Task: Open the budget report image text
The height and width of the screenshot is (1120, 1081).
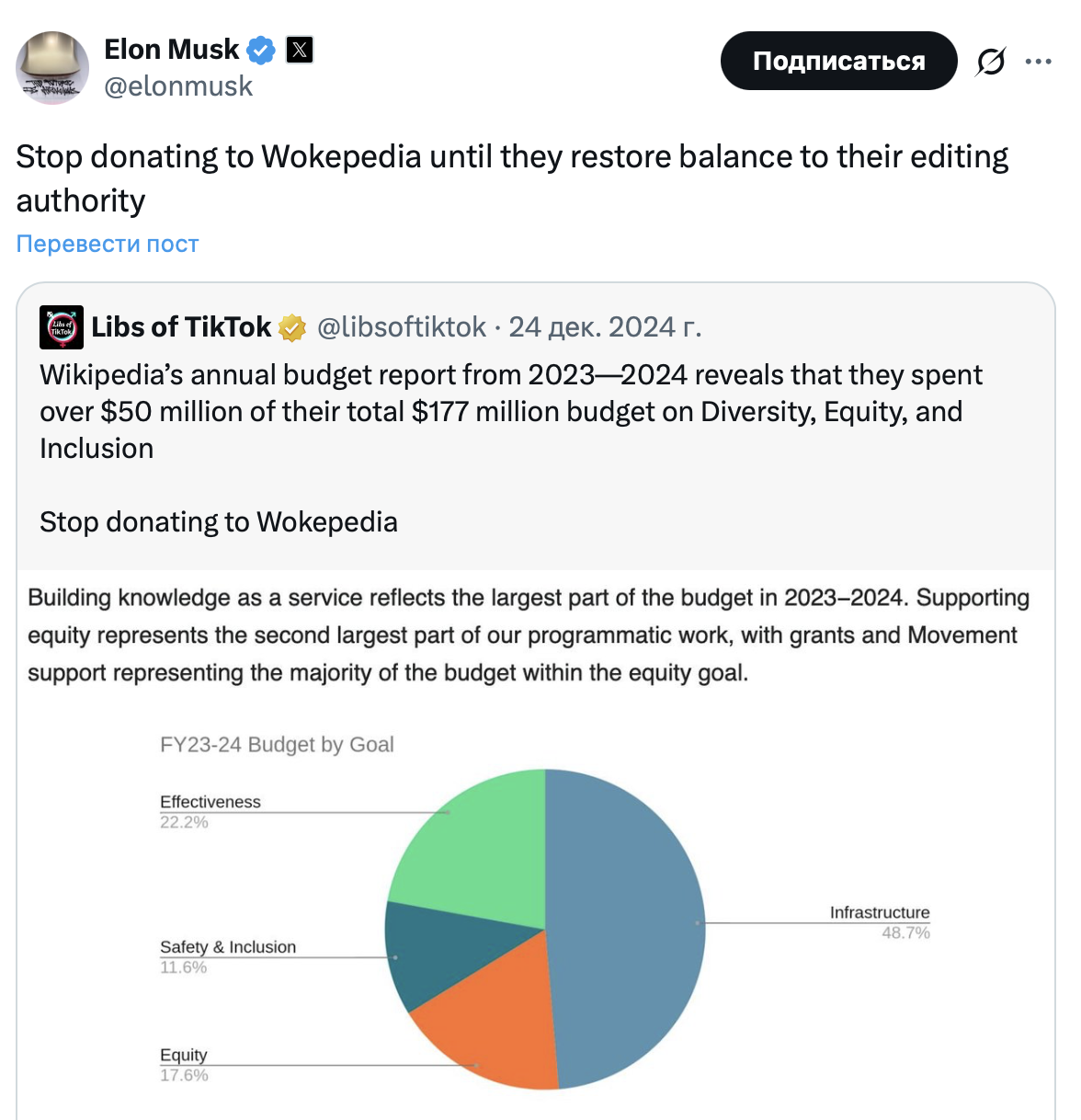Action: click(529, 635)
